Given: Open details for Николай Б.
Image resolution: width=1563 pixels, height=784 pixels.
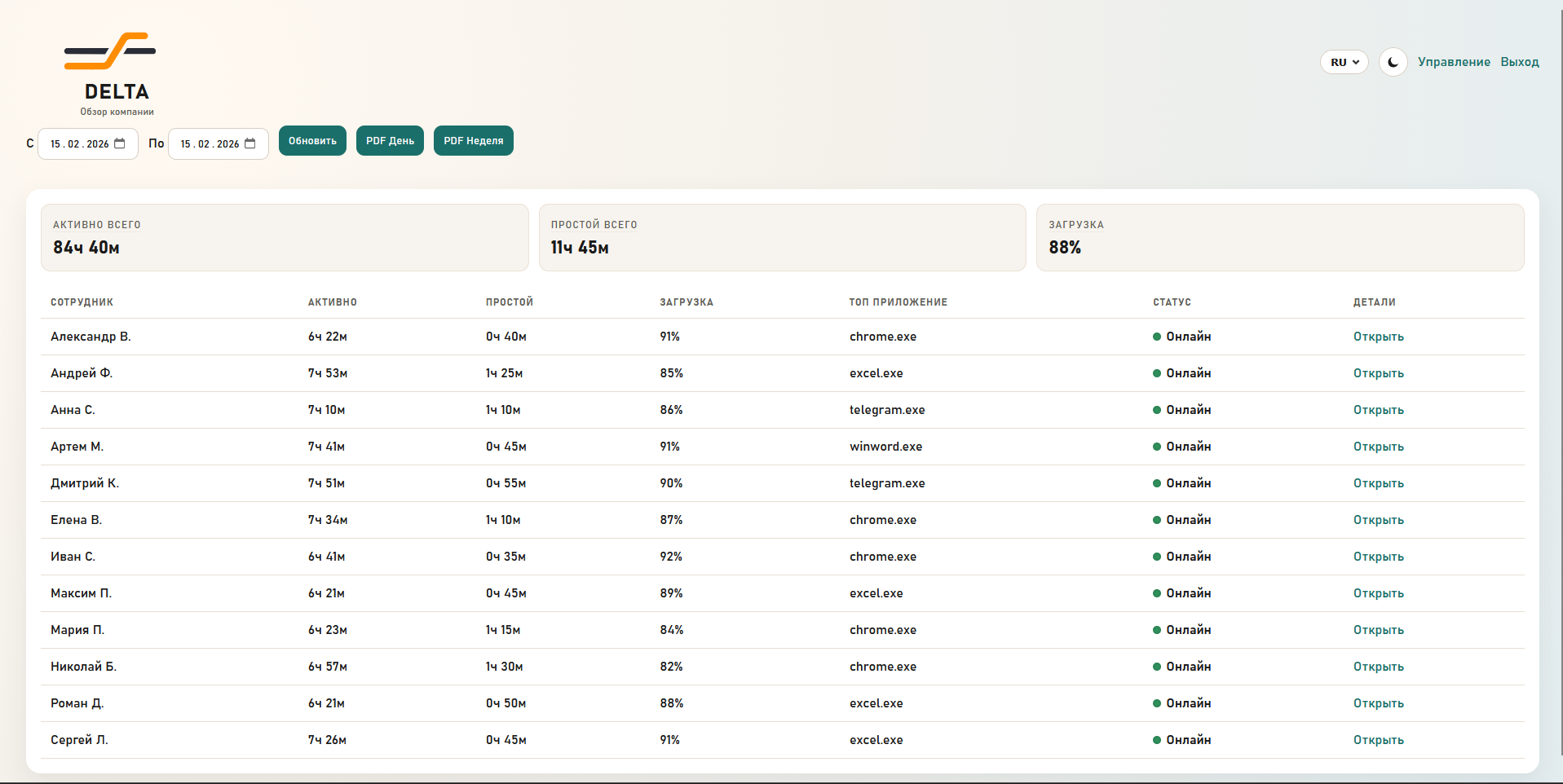Looking at the screenshot, I should pos(1378,667).
